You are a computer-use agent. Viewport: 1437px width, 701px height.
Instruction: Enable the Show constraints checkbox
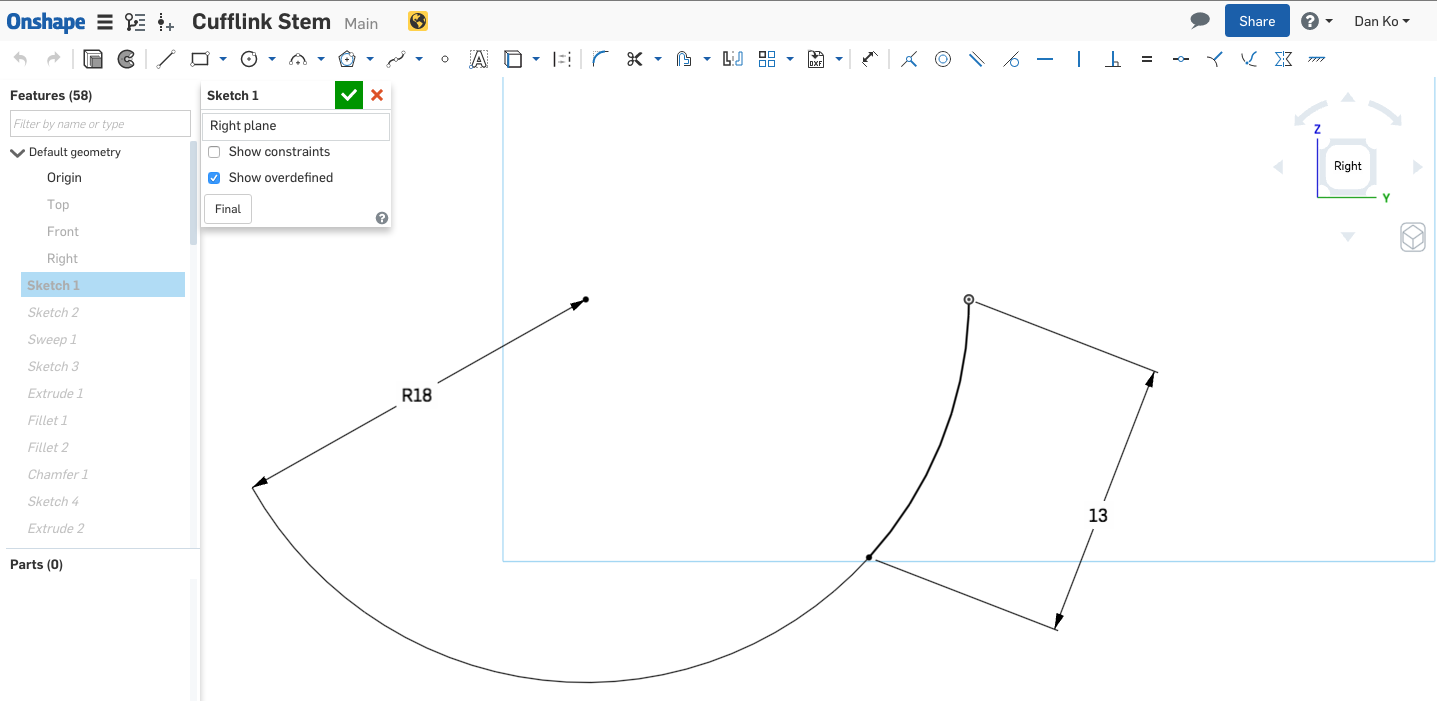[x=214, y=152]
